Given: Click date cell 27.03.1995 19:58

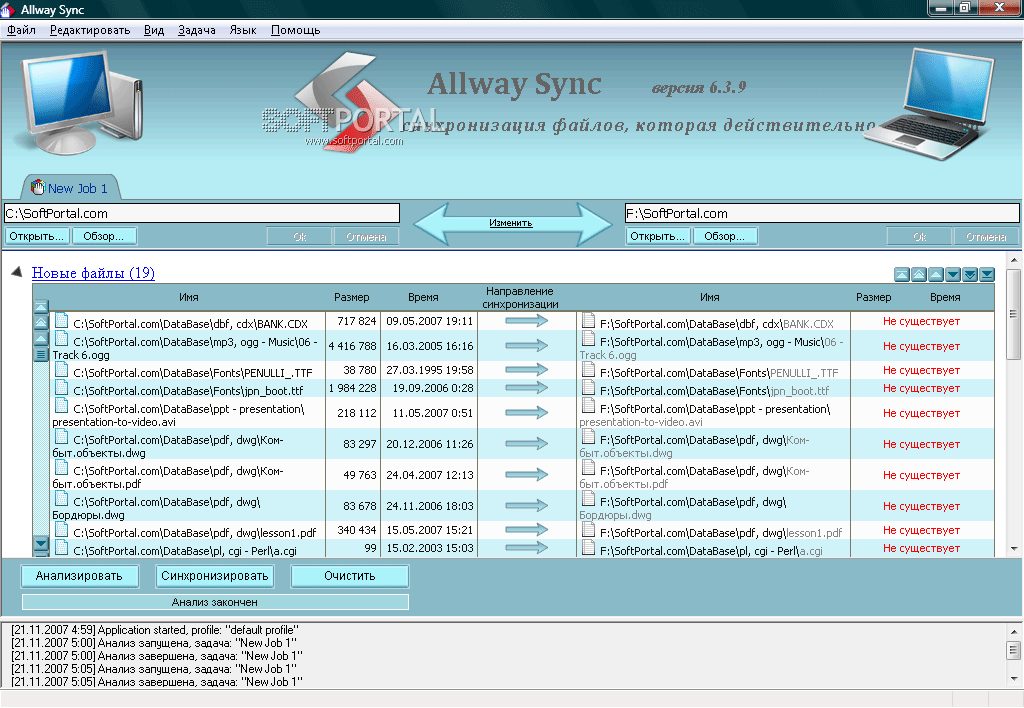Looking at the screenshot, I should tap(430, 370).
